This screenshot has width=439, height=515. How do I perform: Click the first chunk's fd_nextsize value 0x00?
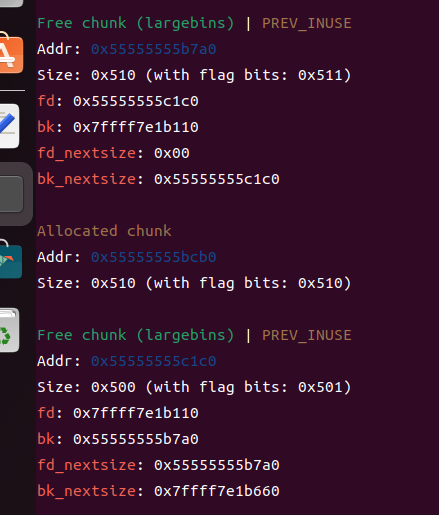coord(172,153)
